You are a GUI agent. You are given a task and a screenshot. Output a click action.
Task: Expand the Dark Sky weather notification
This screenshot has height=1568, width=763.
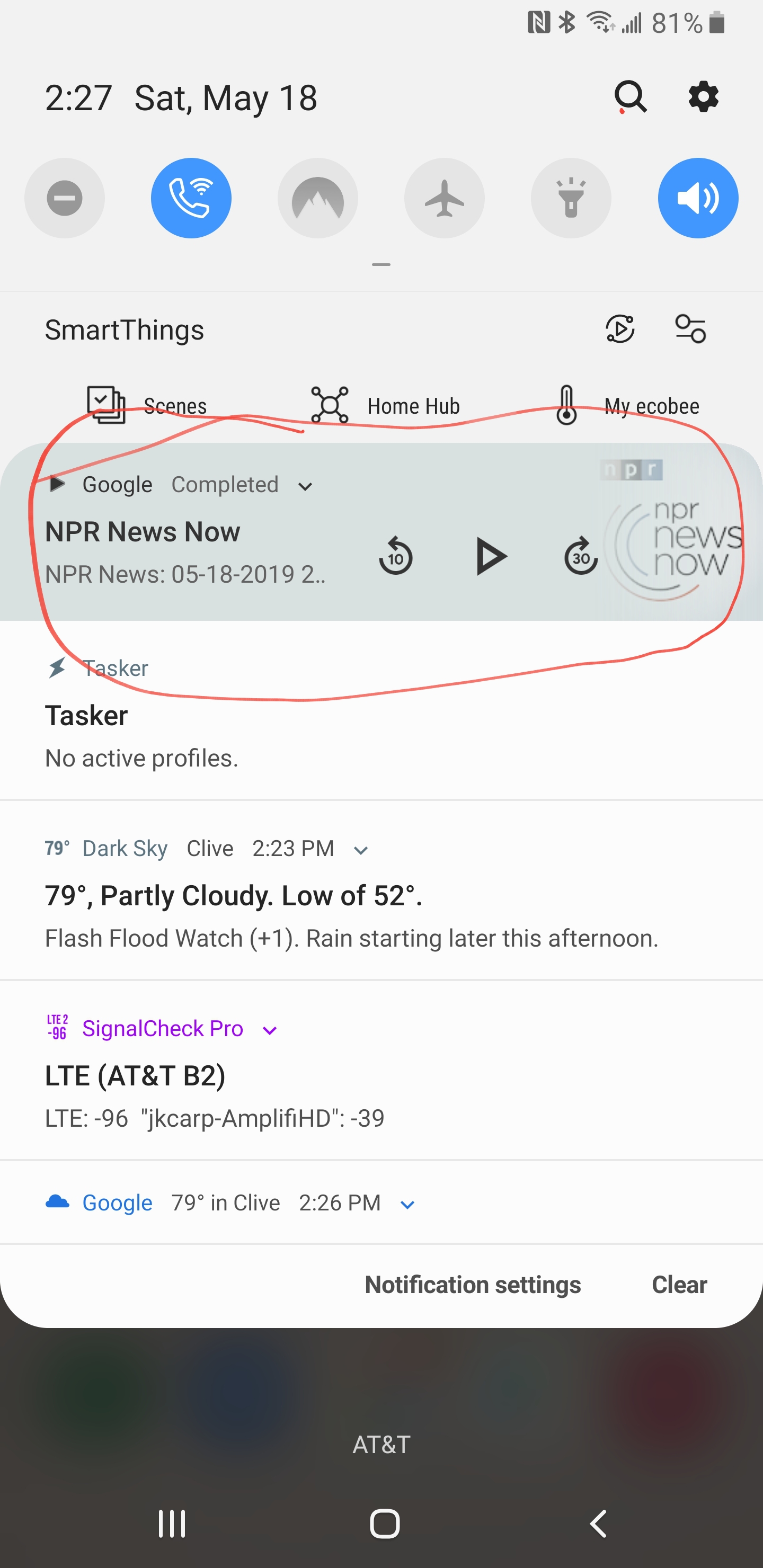[x=360, y=850]
